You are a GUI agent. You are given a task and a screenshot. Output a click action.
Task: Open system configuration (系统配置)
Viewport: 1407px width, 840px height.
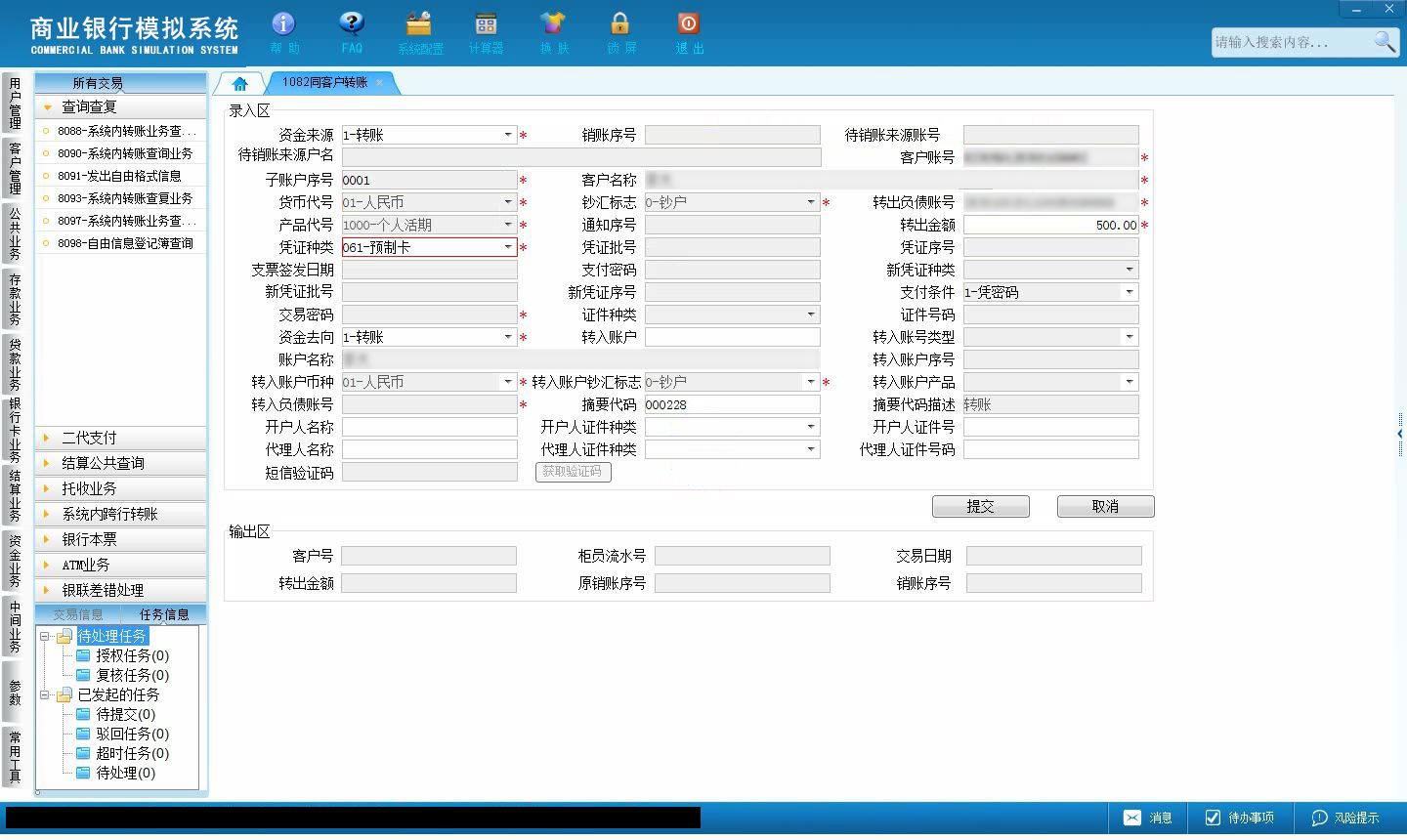419,32
